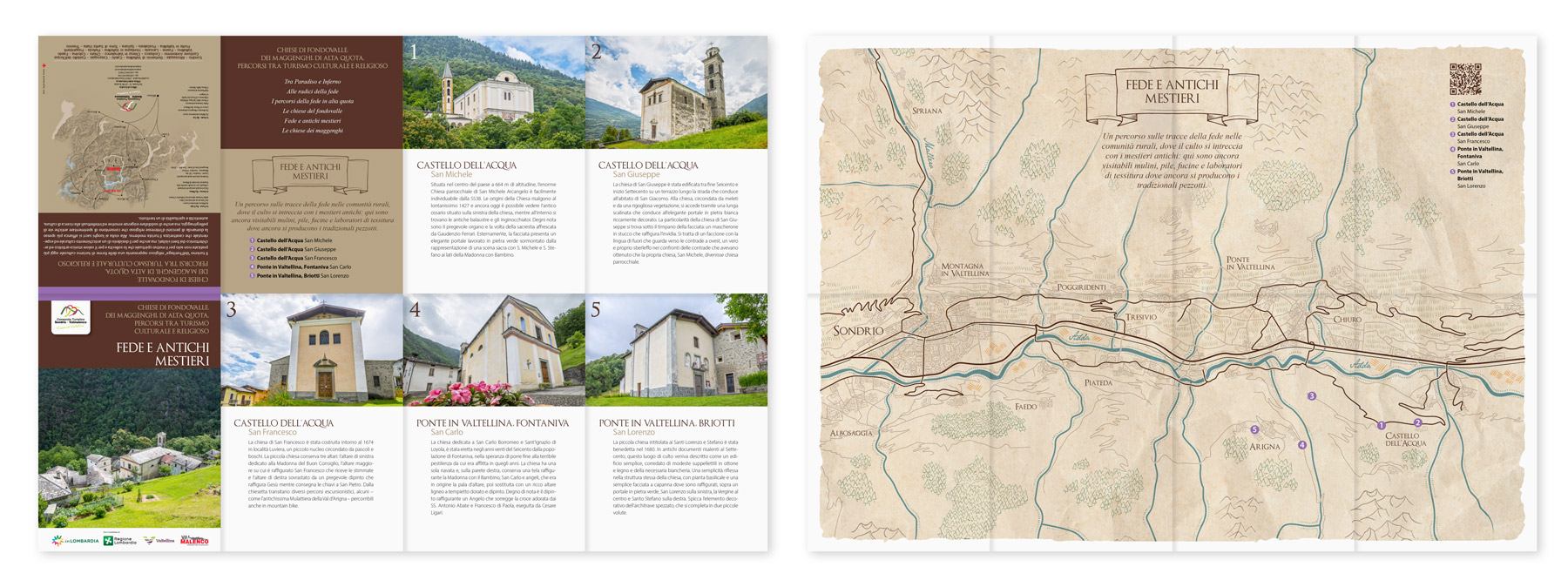
Task: Click 'Fede e antichi mestieri' italic line on brown panel
Action: point(312,121)
